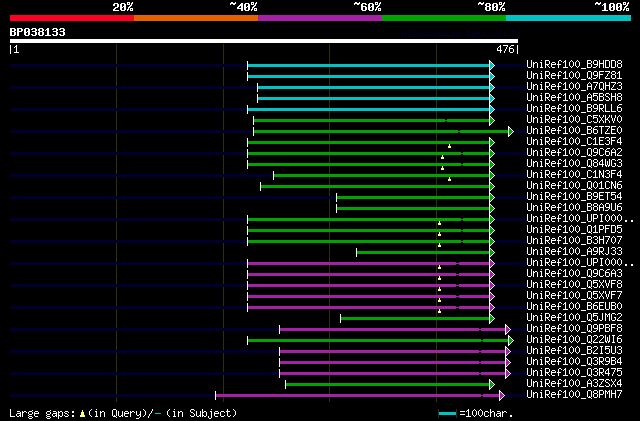
Task: Select the UniRef100_Q8PMH7 label
Action: point(574,395)
